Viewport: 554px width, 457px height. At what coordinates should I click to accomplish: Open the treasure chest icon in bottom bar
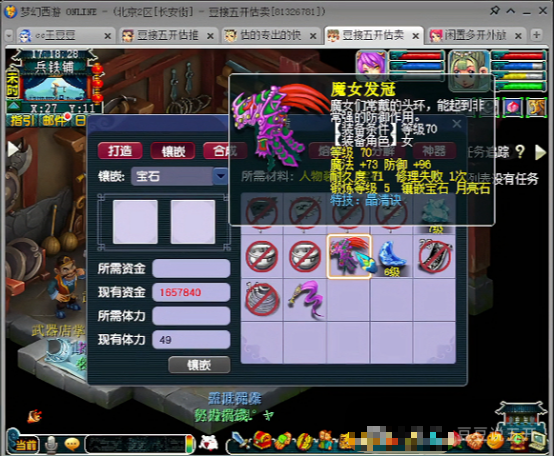(x=262, y=441)
